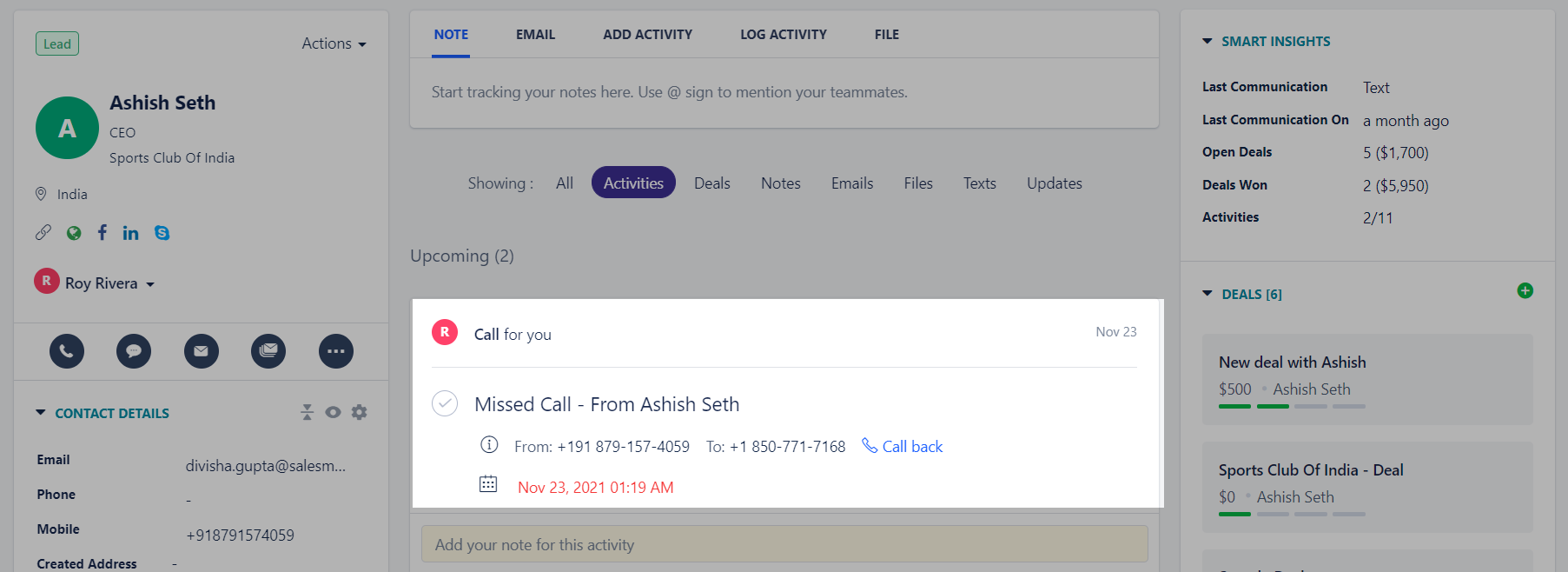Image resolution: width=1568 pixels, height=572 pixels.
Task: Mark Missed Call activity as complete
Action: coord(445,403)
